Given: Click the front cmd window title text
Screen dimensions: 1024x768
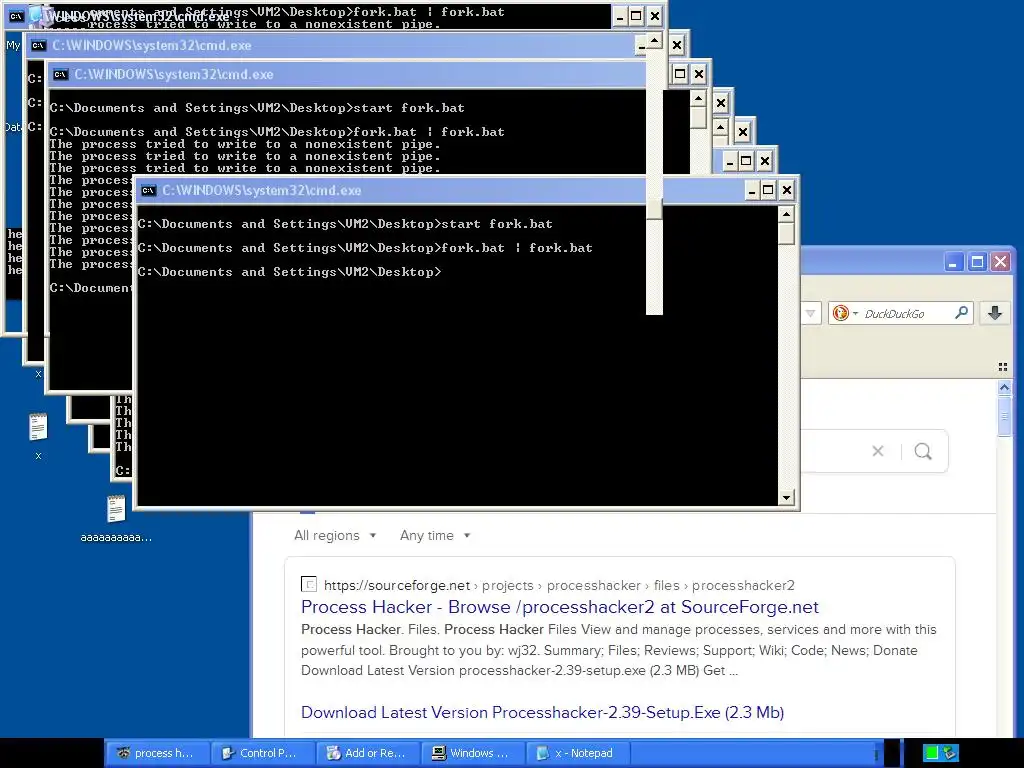Looking at the screenshot, I should [261, 191].
